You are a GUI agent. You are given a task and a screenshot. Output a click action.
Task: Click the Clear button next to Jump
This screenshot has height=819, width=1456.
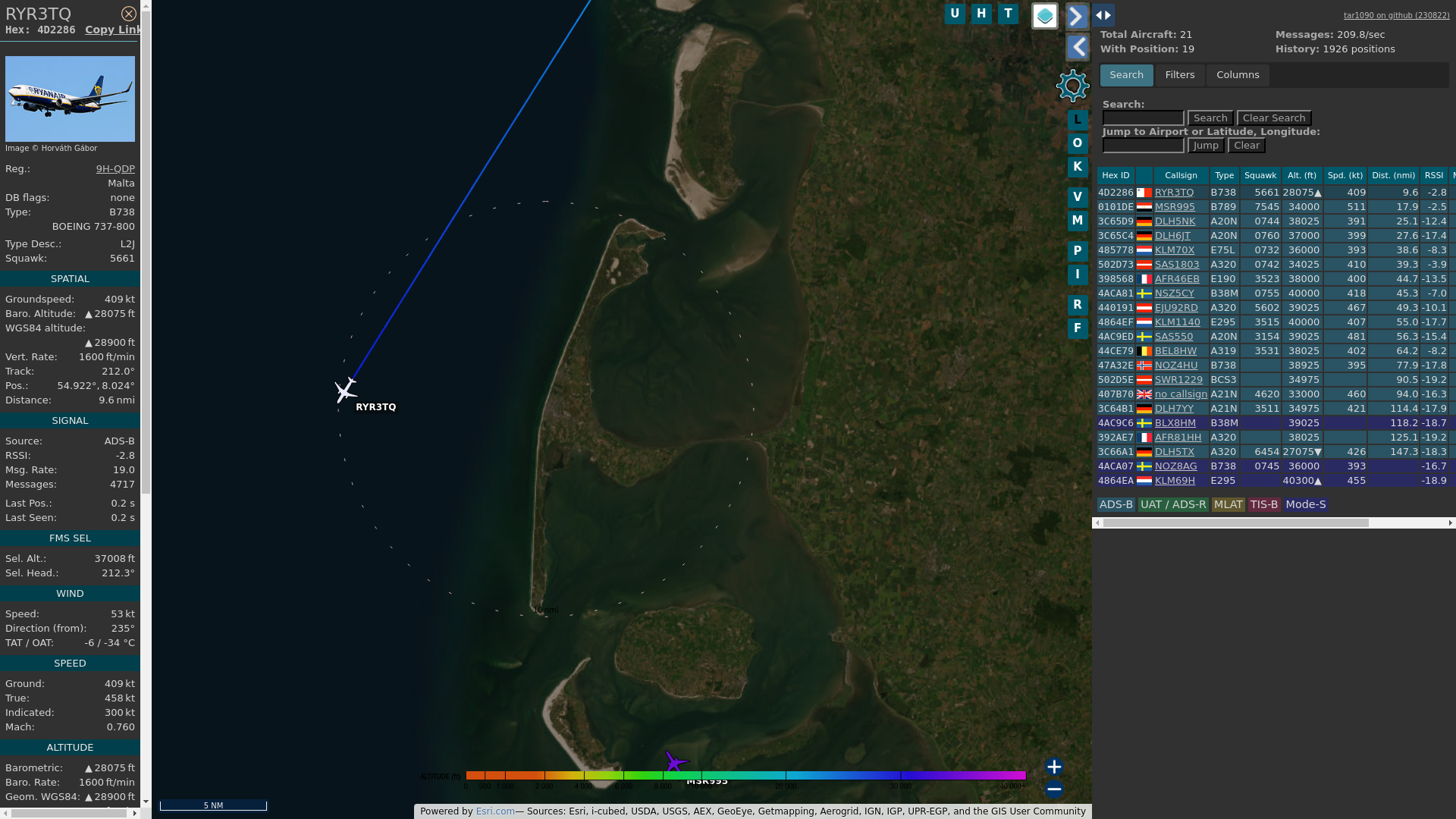tap(1247, 146)
